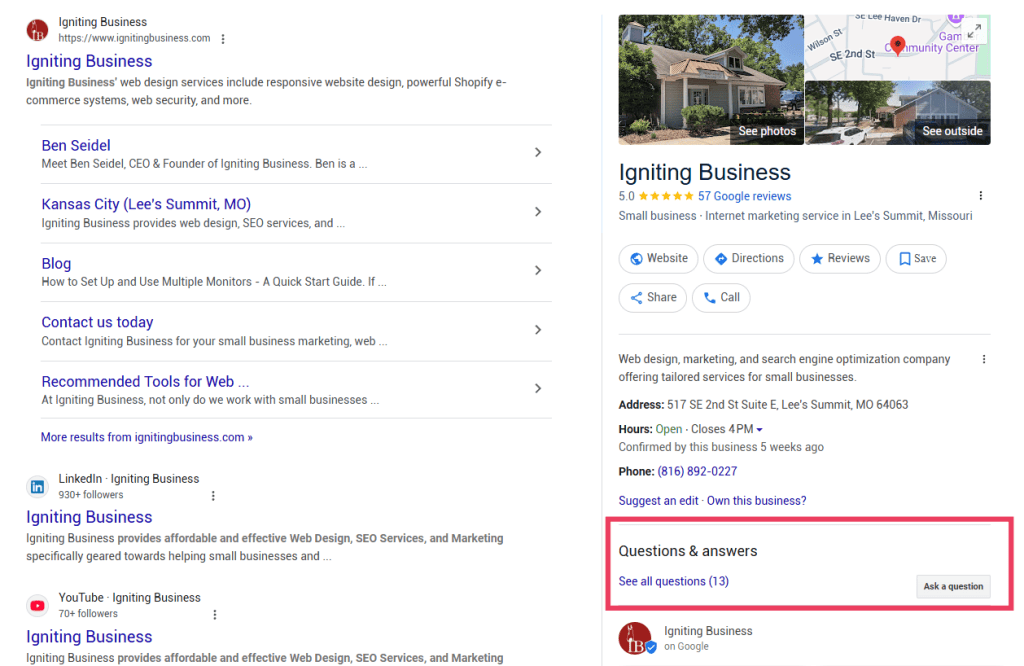Click the LinkedIn logo icon

point(37,486)
